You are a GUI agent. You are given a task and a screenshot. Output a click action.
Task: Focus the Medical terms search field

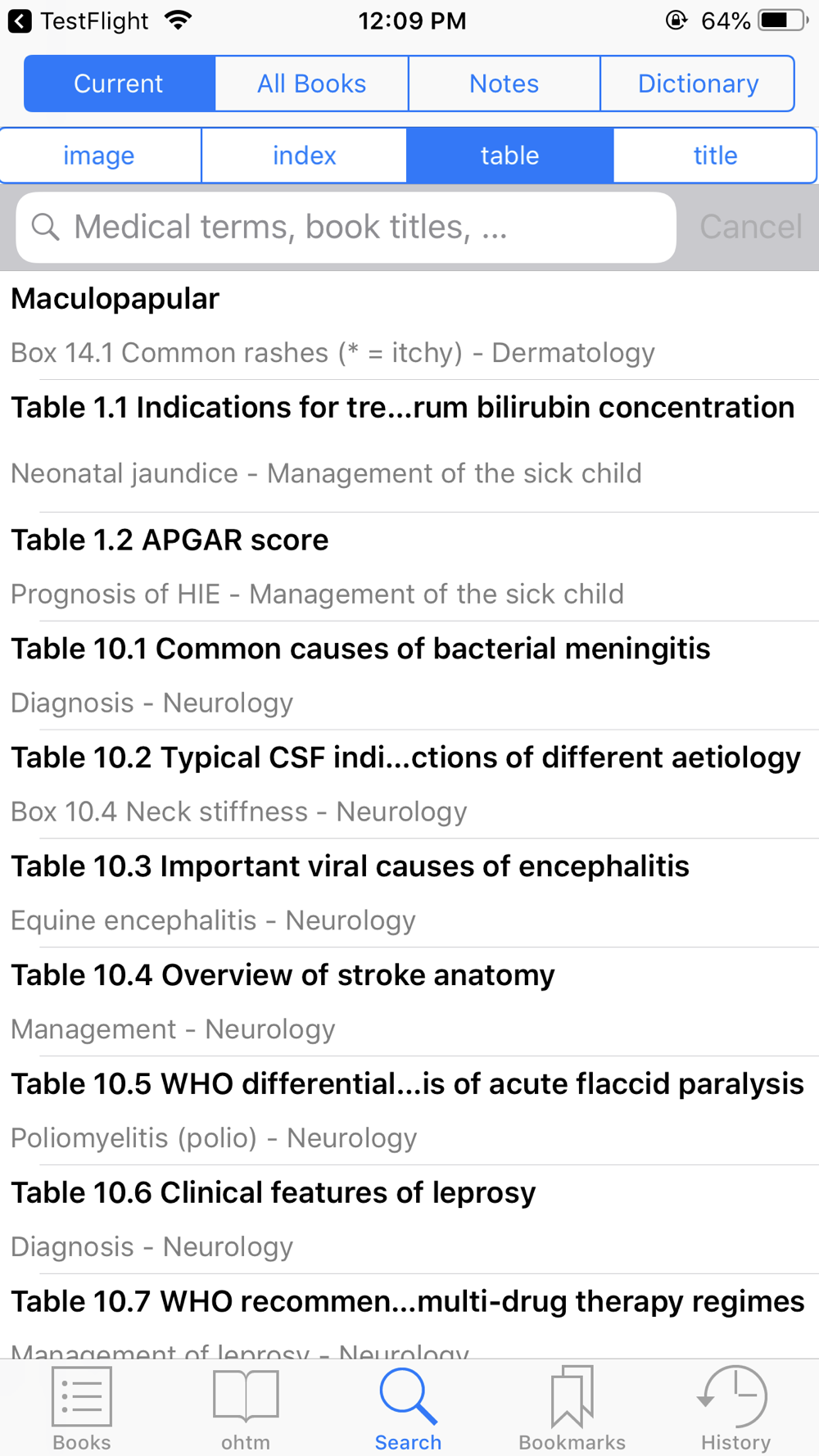coord(346,227)
